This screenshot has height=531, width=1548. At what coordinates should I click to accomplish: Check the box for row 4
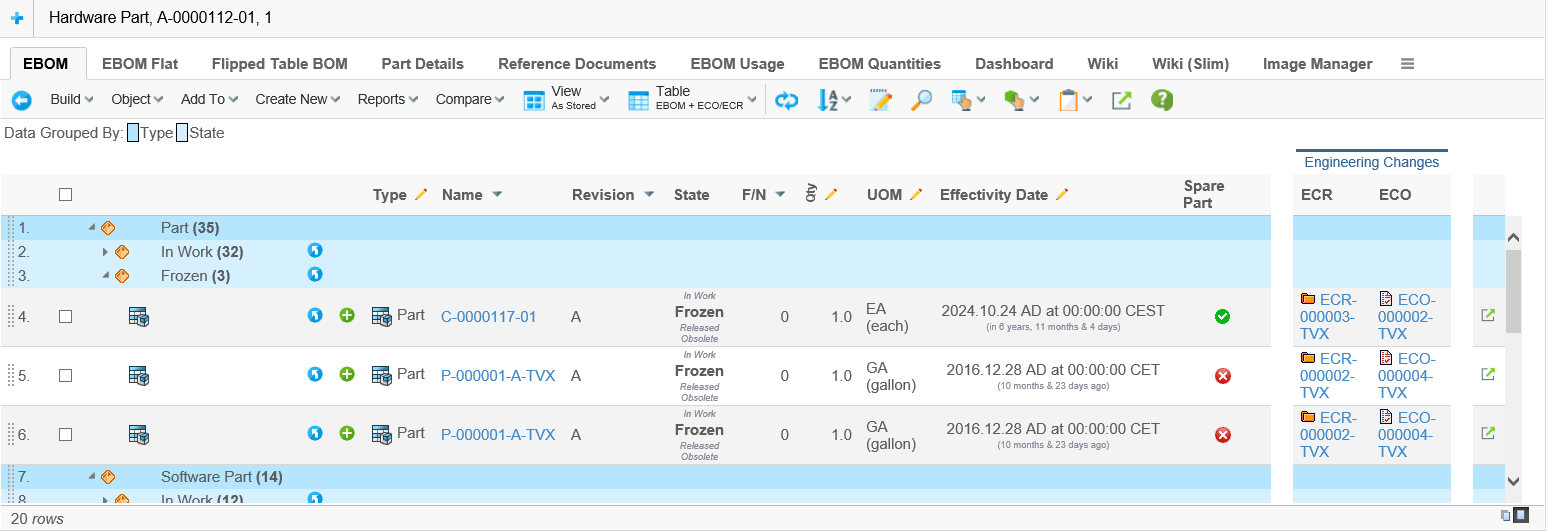[x=66, y=317]
